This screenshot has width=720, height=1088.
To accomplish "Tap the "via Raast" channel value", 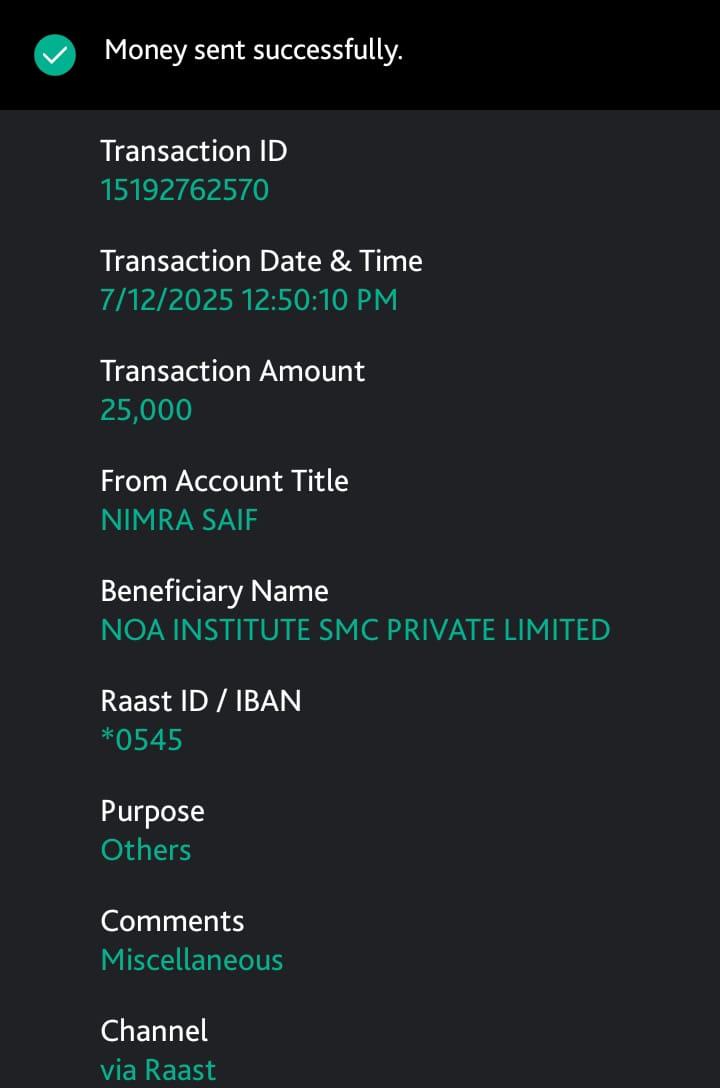I will click(x=158, y=1070).
